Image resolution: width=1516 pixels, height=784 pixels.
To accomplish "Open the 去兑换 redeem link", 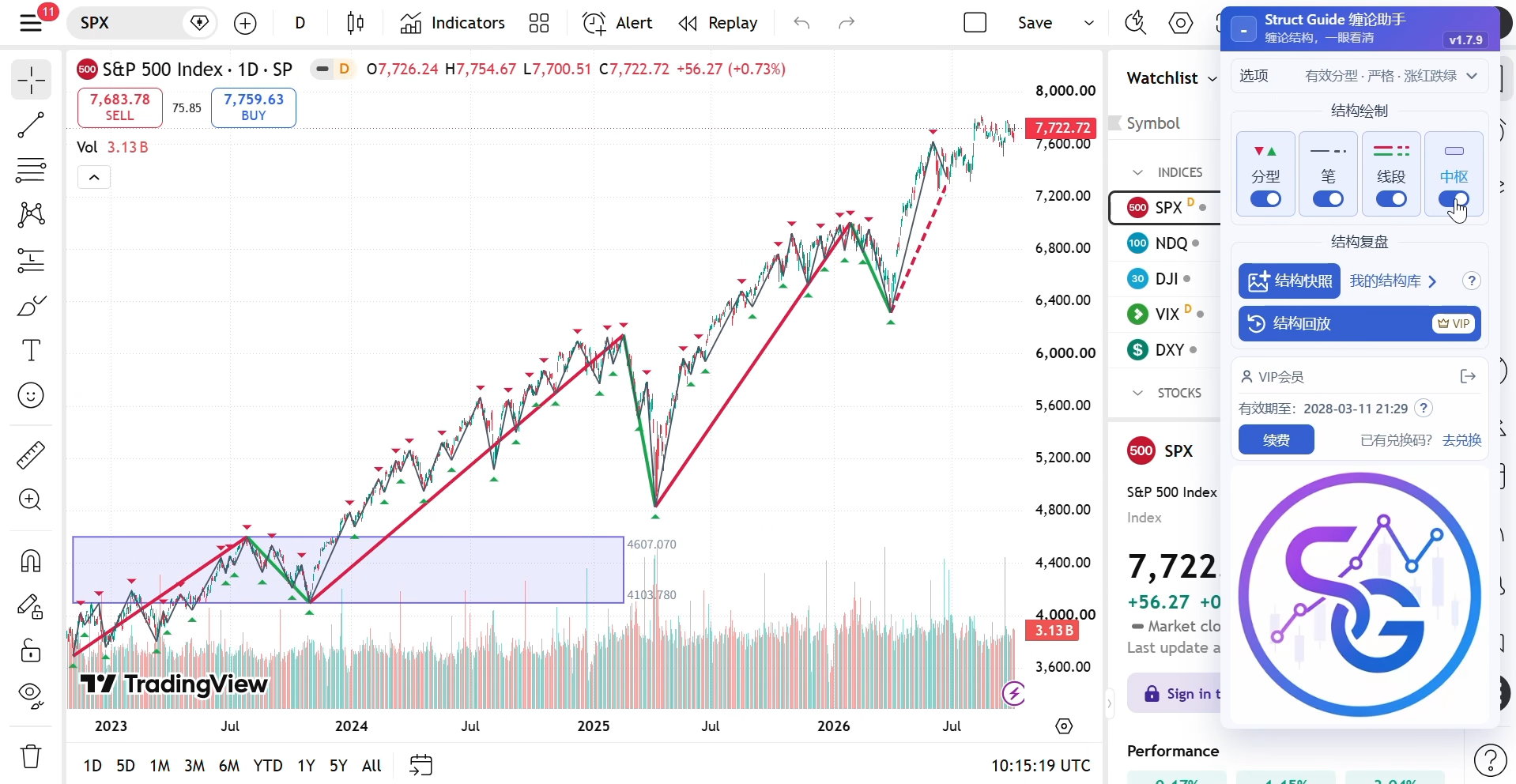I will pos(1461,440).
